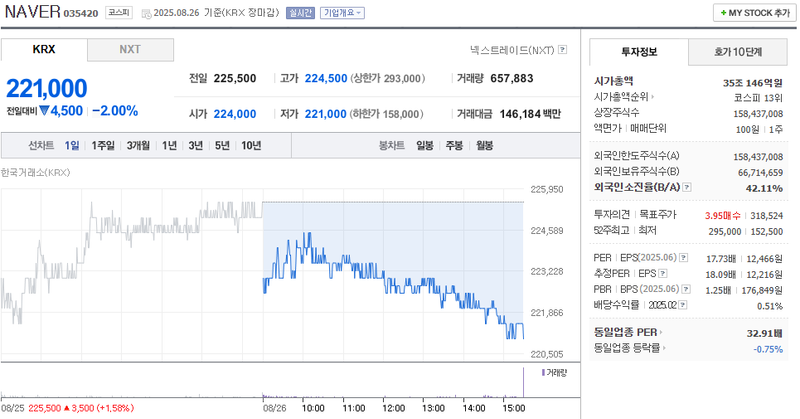
Task: Click target price 318,524
Action: [766, 216]
